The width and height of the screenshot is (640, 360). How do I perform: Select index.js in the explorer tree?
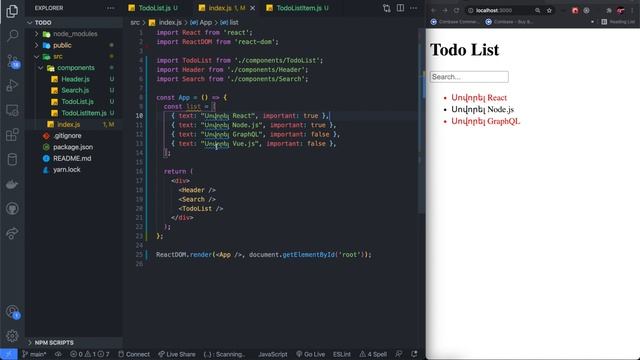pos(69,124)
